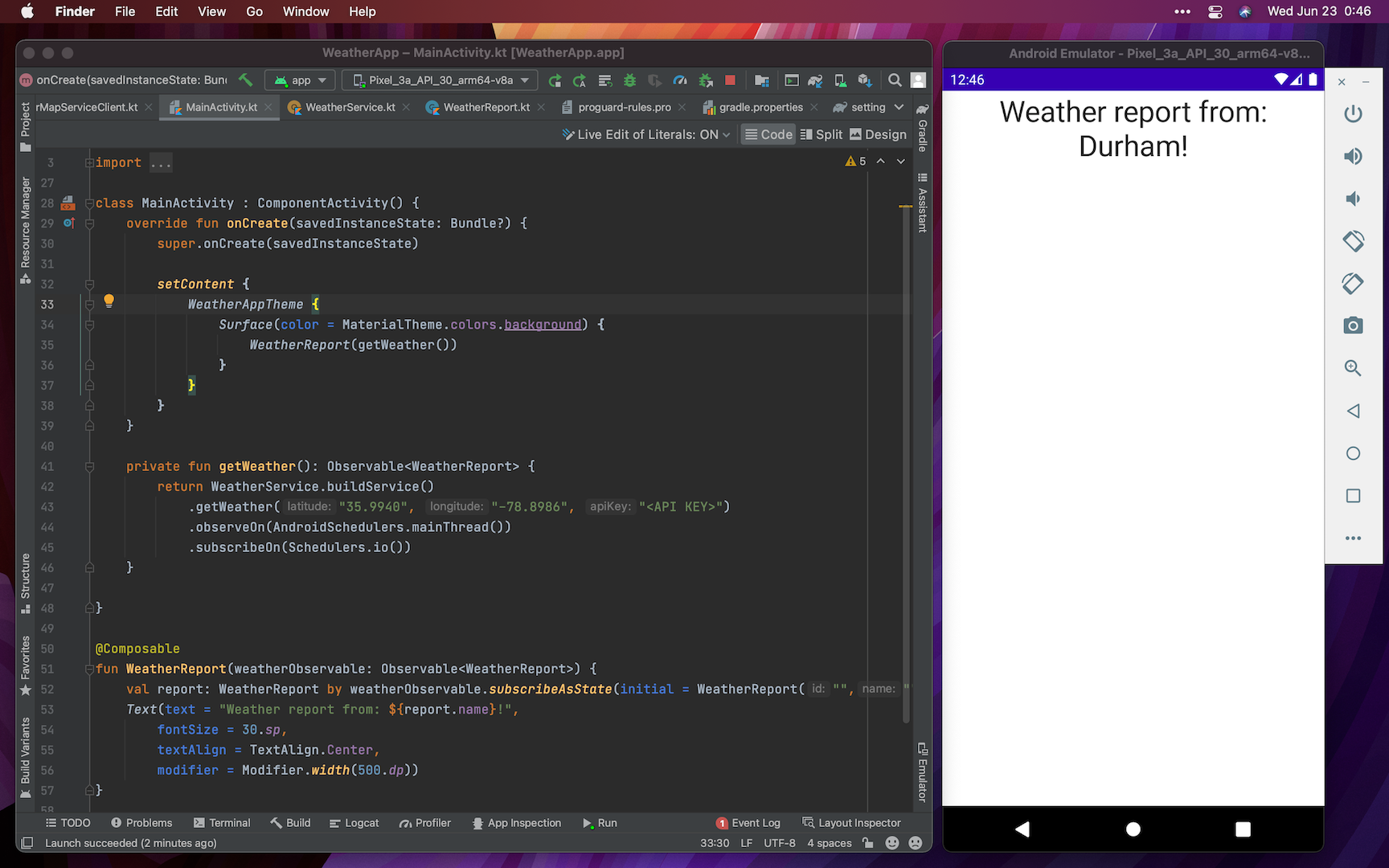Toggle the Project tool window
1389x868 pixels.
pos(25,126)
